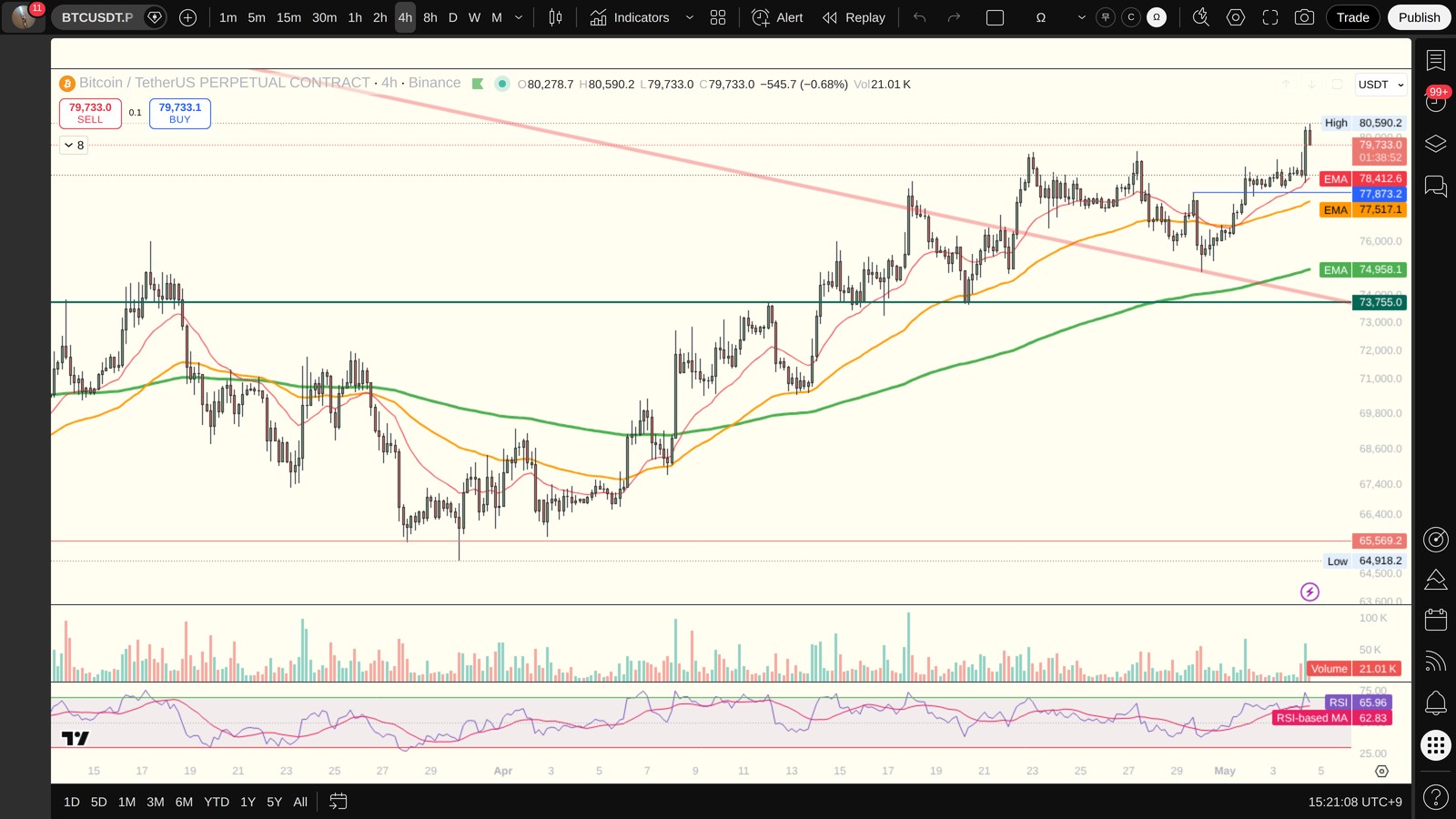Open the BTCUSDT.P symbol search
Screen dimensions: 1456x819
pos(97,17)
